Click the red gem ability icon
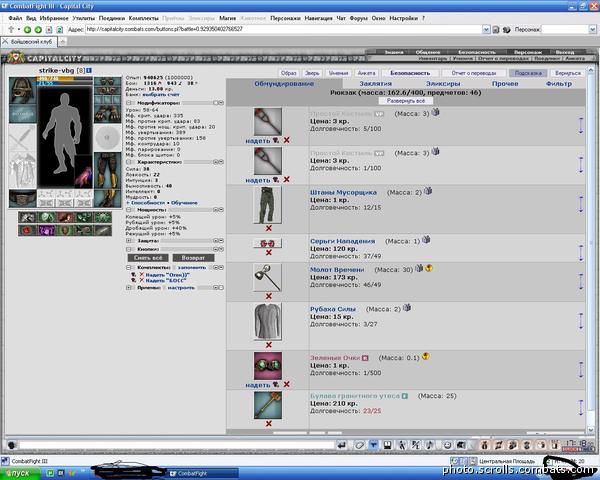Viewport: 600px width, 480px height. (x=27, y=230)
